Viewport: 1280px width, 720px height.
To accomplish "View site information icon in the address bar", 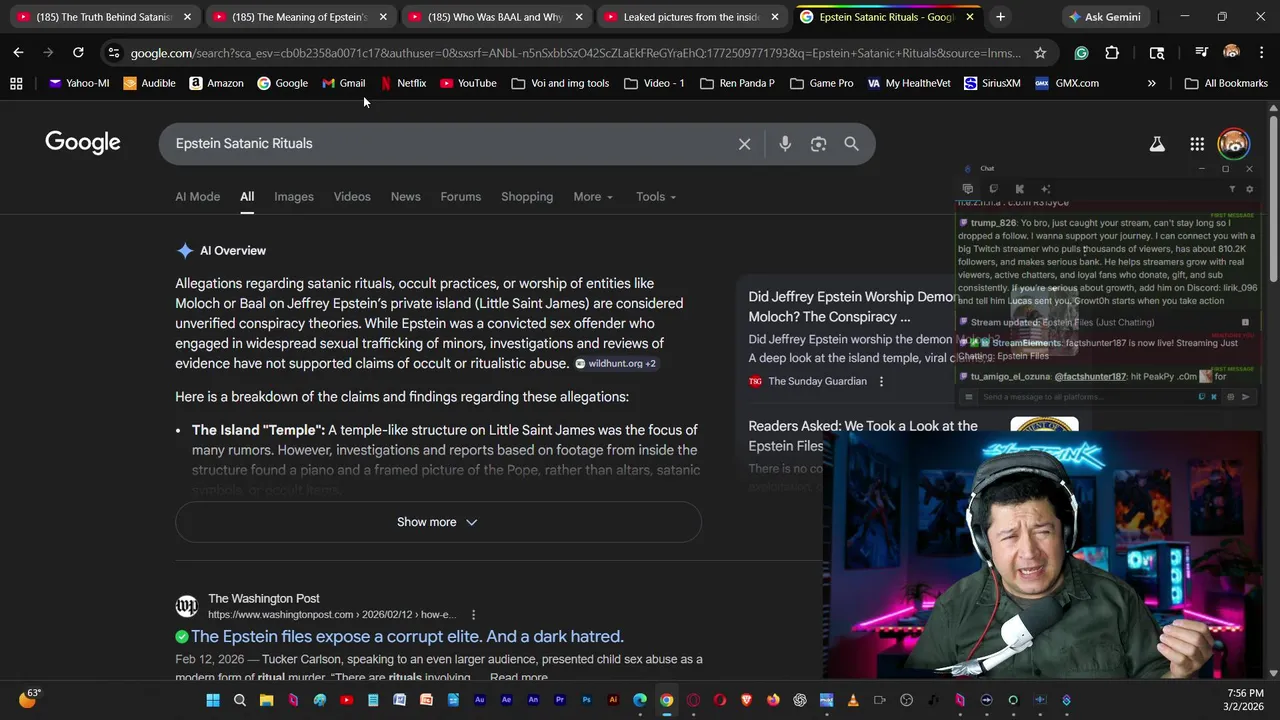I will [114, 53].
